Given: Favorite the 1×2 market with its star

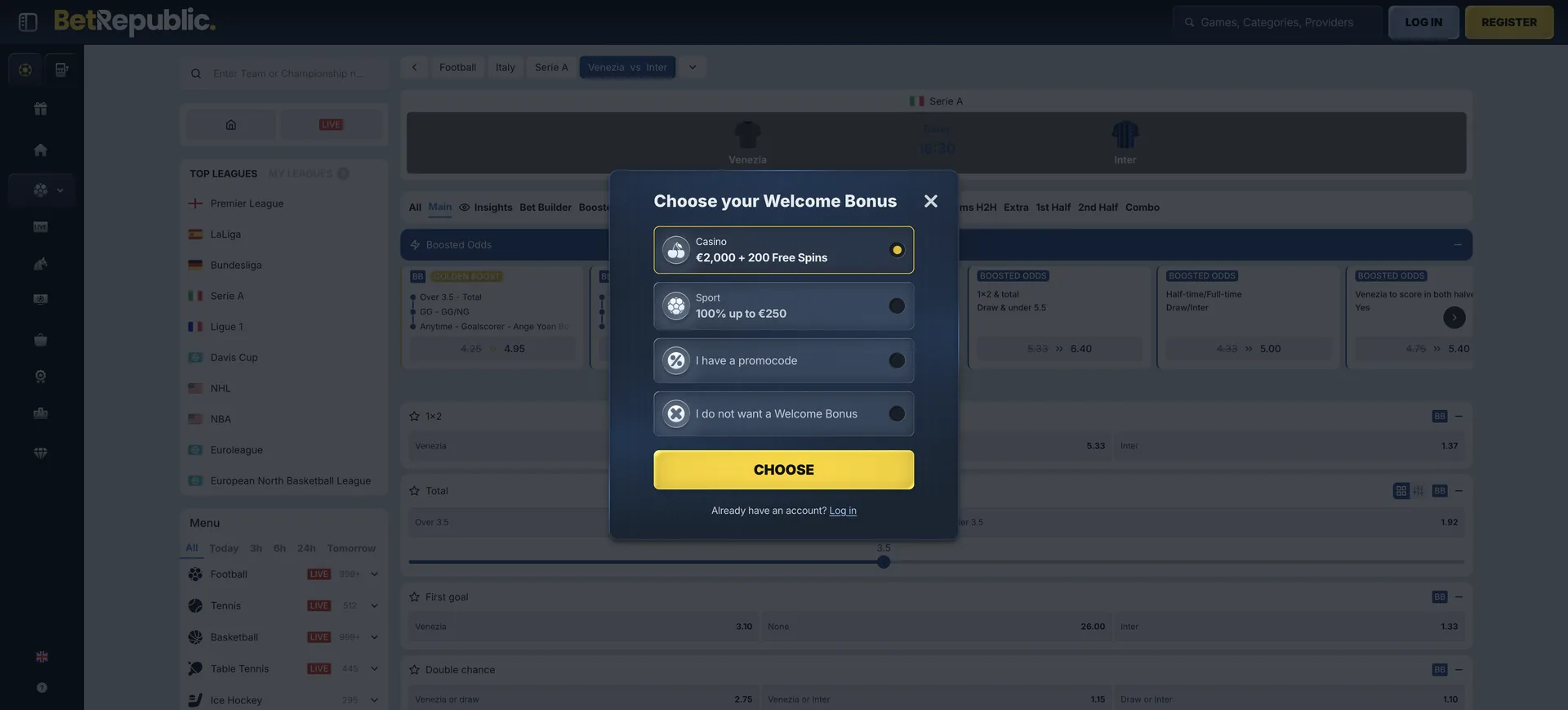Looking at the screenshot, I should (x=414, y=417).
